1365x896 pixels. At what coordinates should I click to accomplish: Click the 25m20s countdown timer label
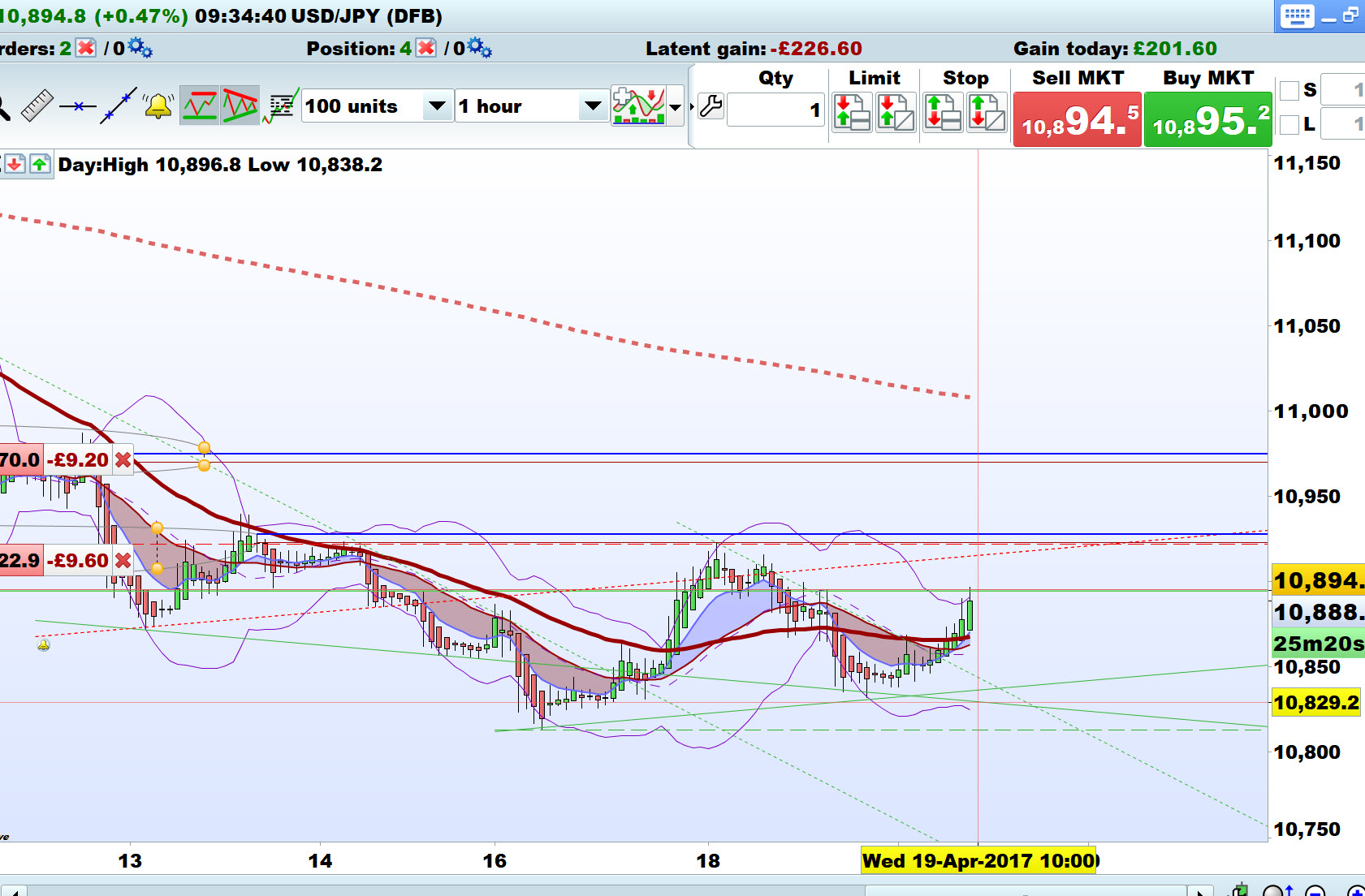coord(1319,644)
